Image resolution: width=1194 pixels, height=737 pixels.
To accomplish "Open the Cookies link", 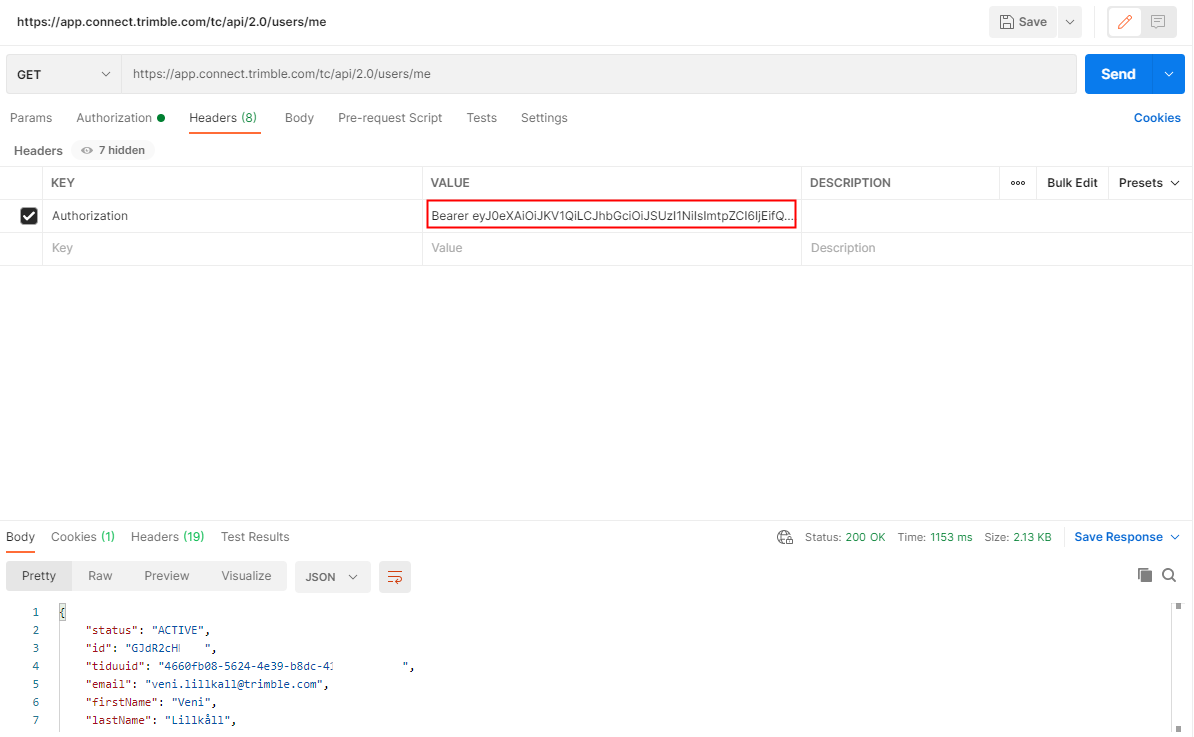I will pyautogui.click(x=1157, y=118).
